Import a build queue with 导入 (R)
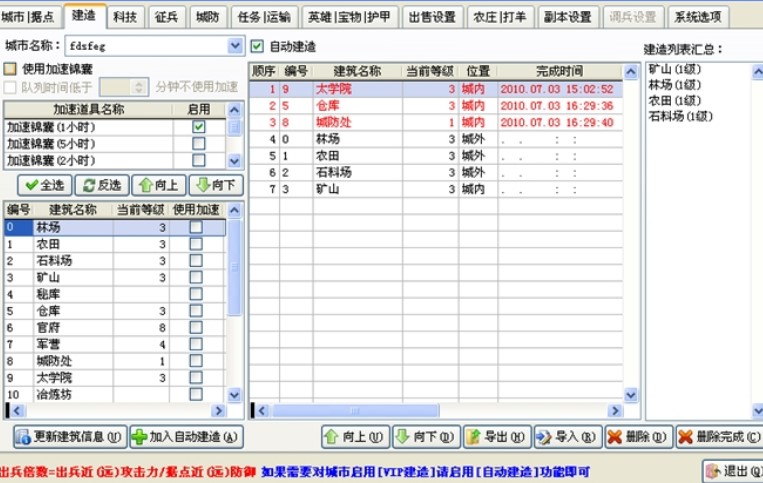This screenshot has width=763, height=483. 568,437
